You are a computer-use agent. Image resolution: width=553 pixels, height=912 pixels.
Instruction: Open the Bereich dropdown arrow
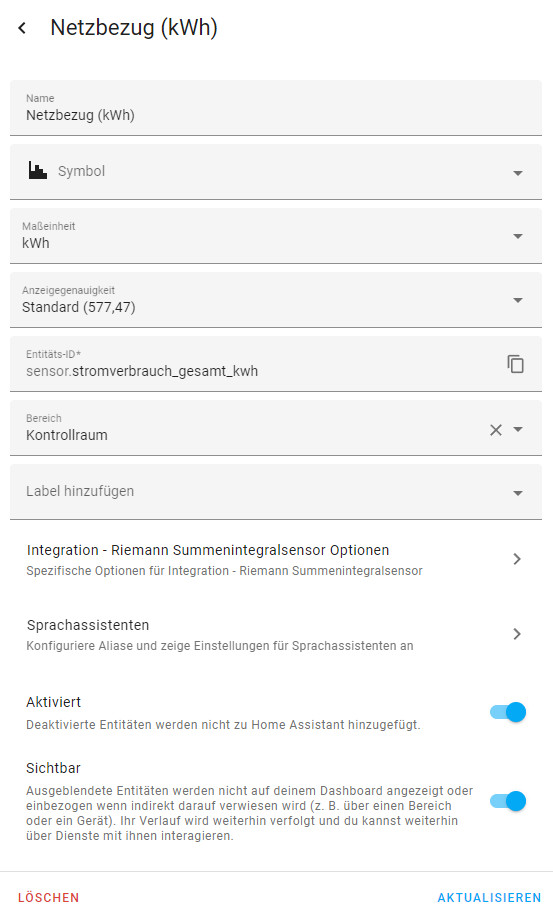coord(518,429)
